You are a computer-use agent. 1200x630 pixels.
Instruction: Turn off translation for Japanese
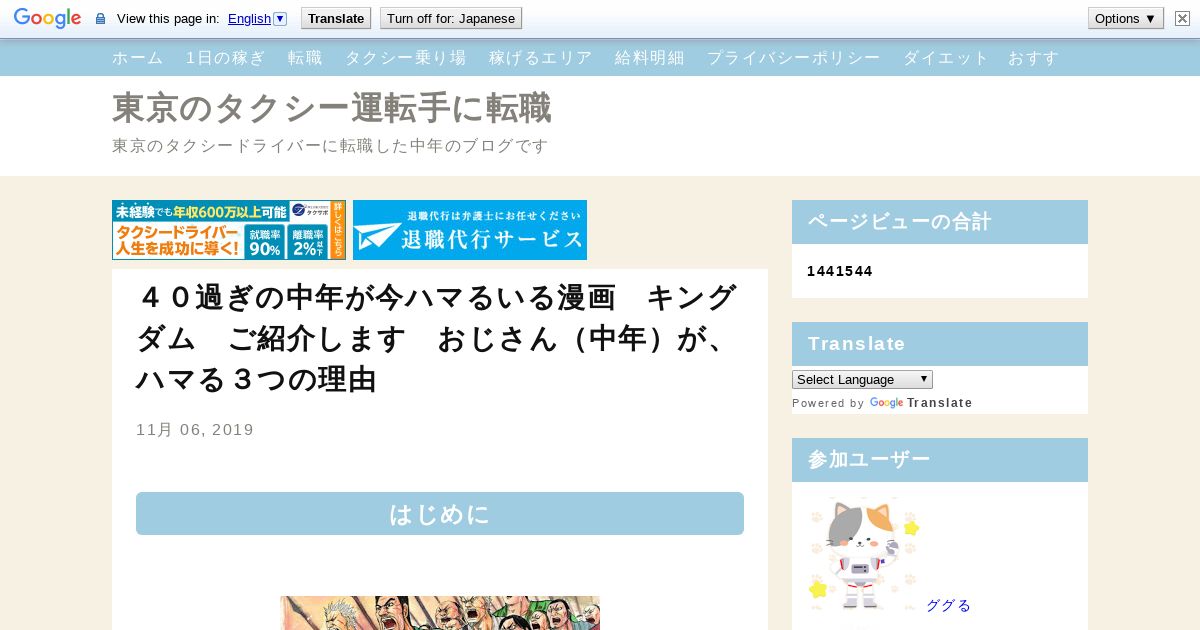(x=451, y=18)
